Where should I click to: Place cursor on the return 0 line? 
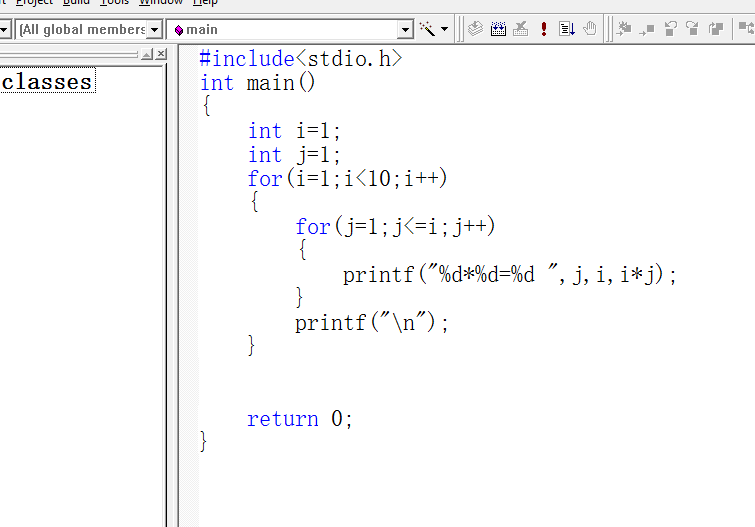point(300,419)
